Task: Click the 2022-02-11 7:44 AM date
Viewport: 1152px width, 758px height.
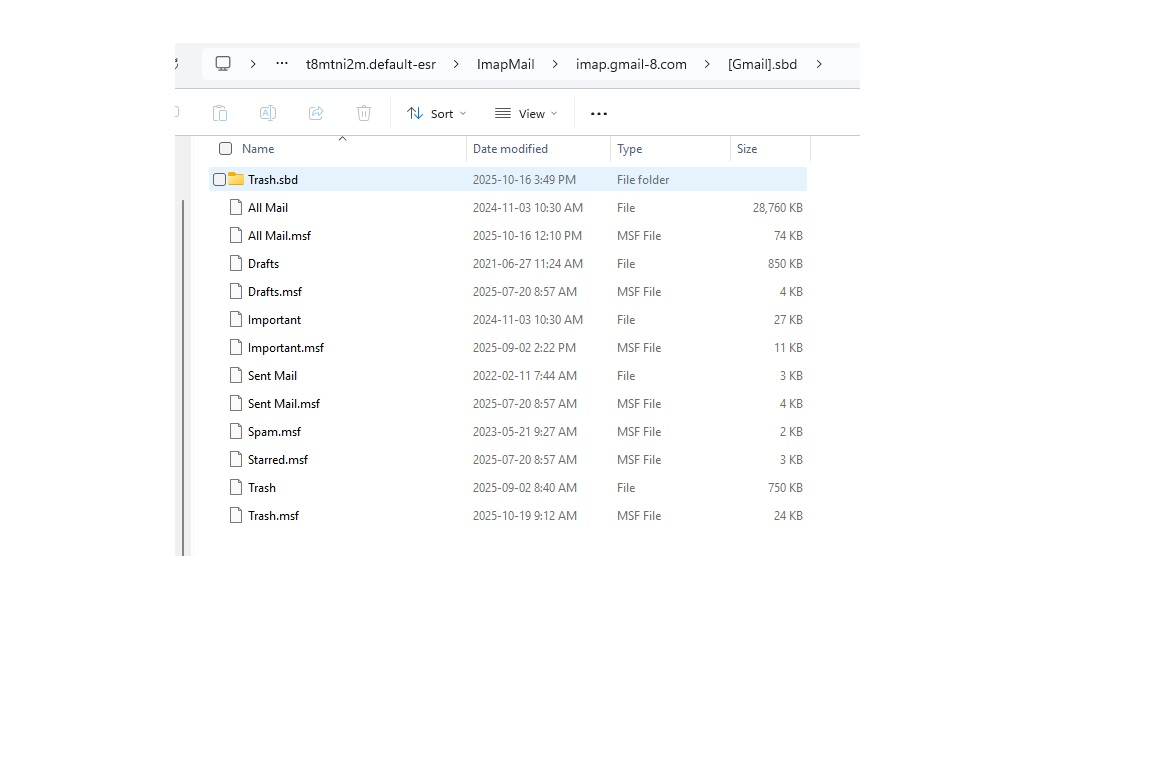Action: (x=525, y=375)
